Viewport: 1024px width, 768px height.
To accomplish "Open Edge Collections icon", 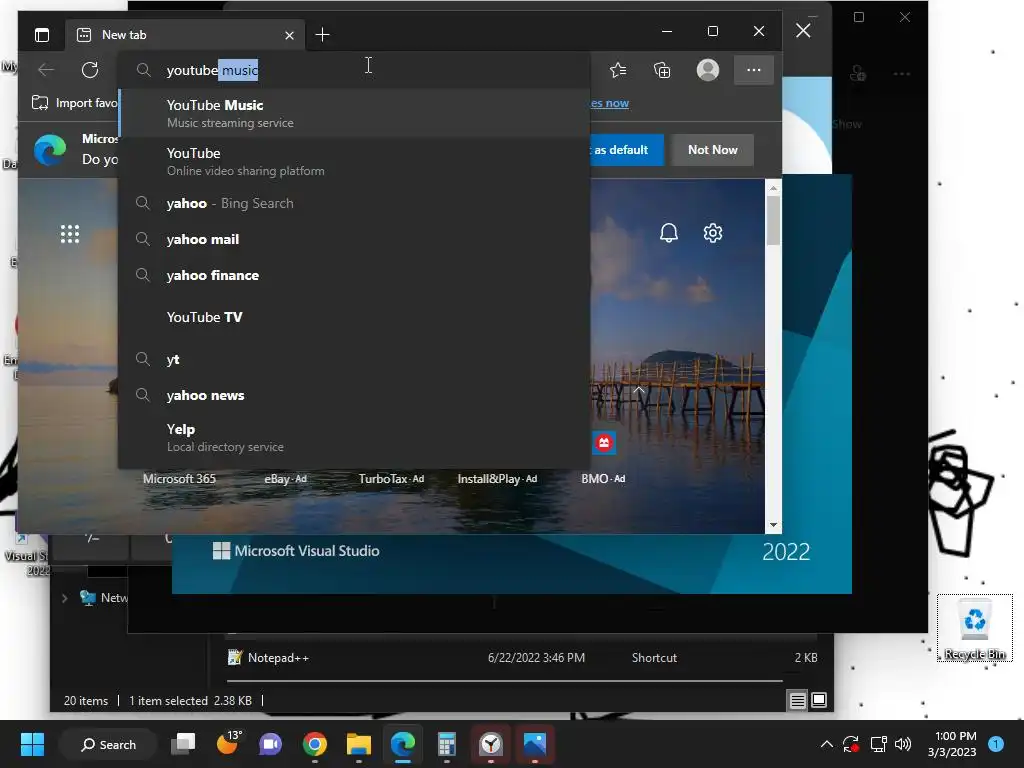I will click(x=662, y=70).
